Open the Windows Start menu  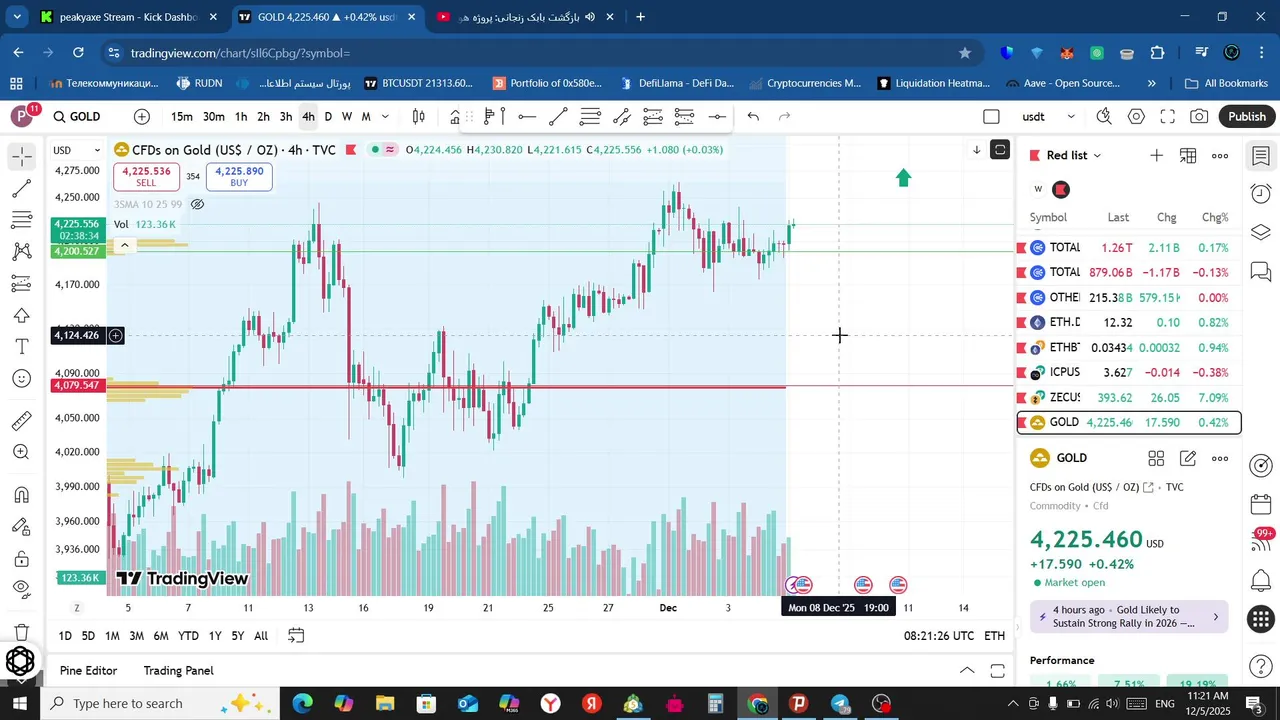coord(20,703)
